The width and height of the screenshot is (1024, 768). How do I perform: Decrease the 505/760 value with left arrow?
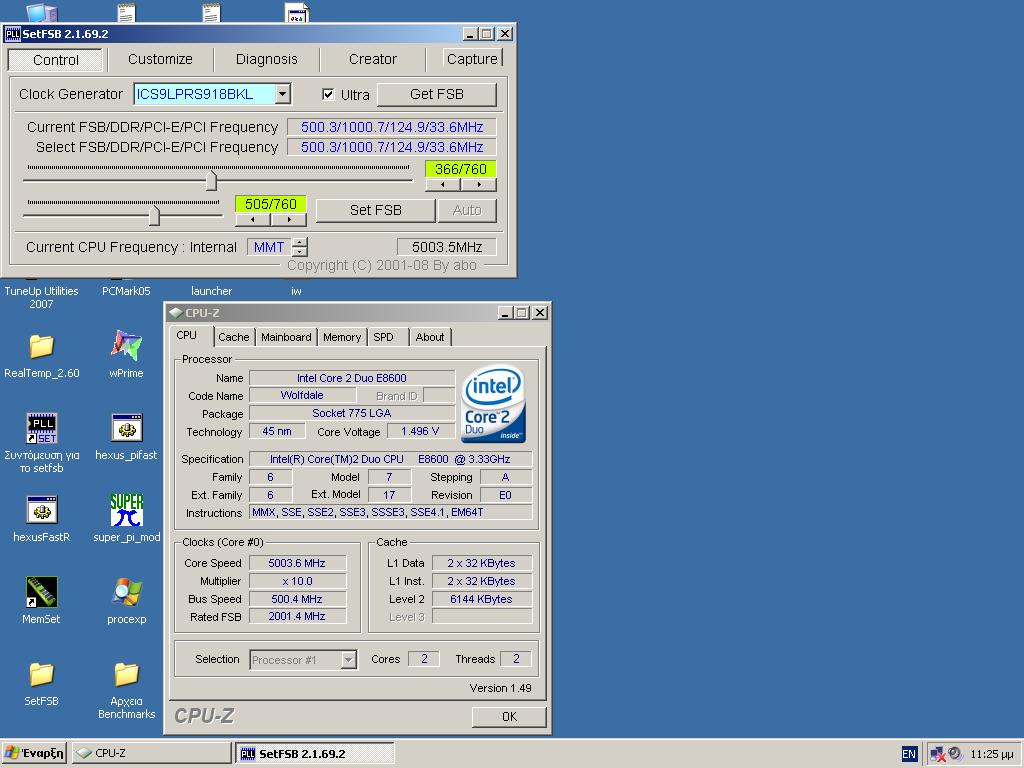click(x=253, y=220)
